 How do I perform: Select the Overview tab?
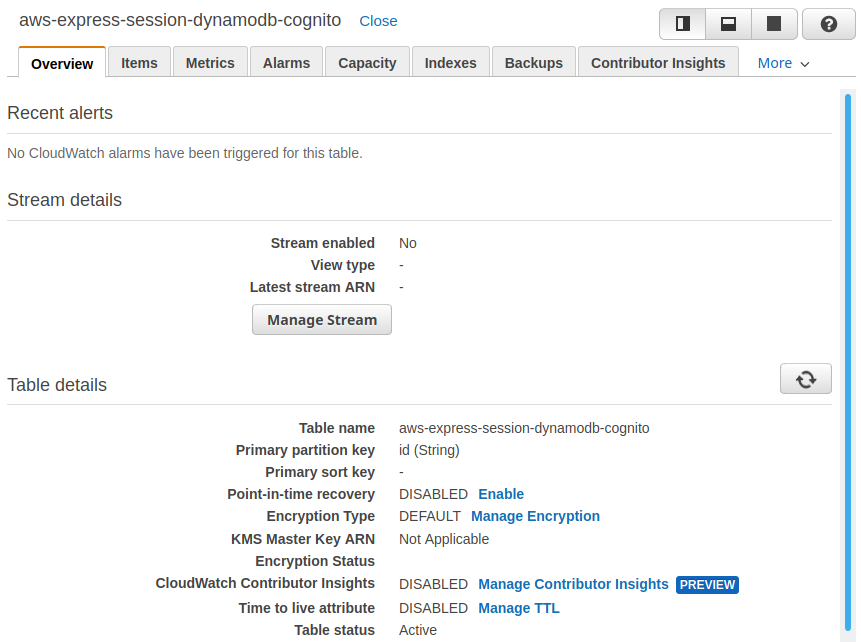coord(62,63)
